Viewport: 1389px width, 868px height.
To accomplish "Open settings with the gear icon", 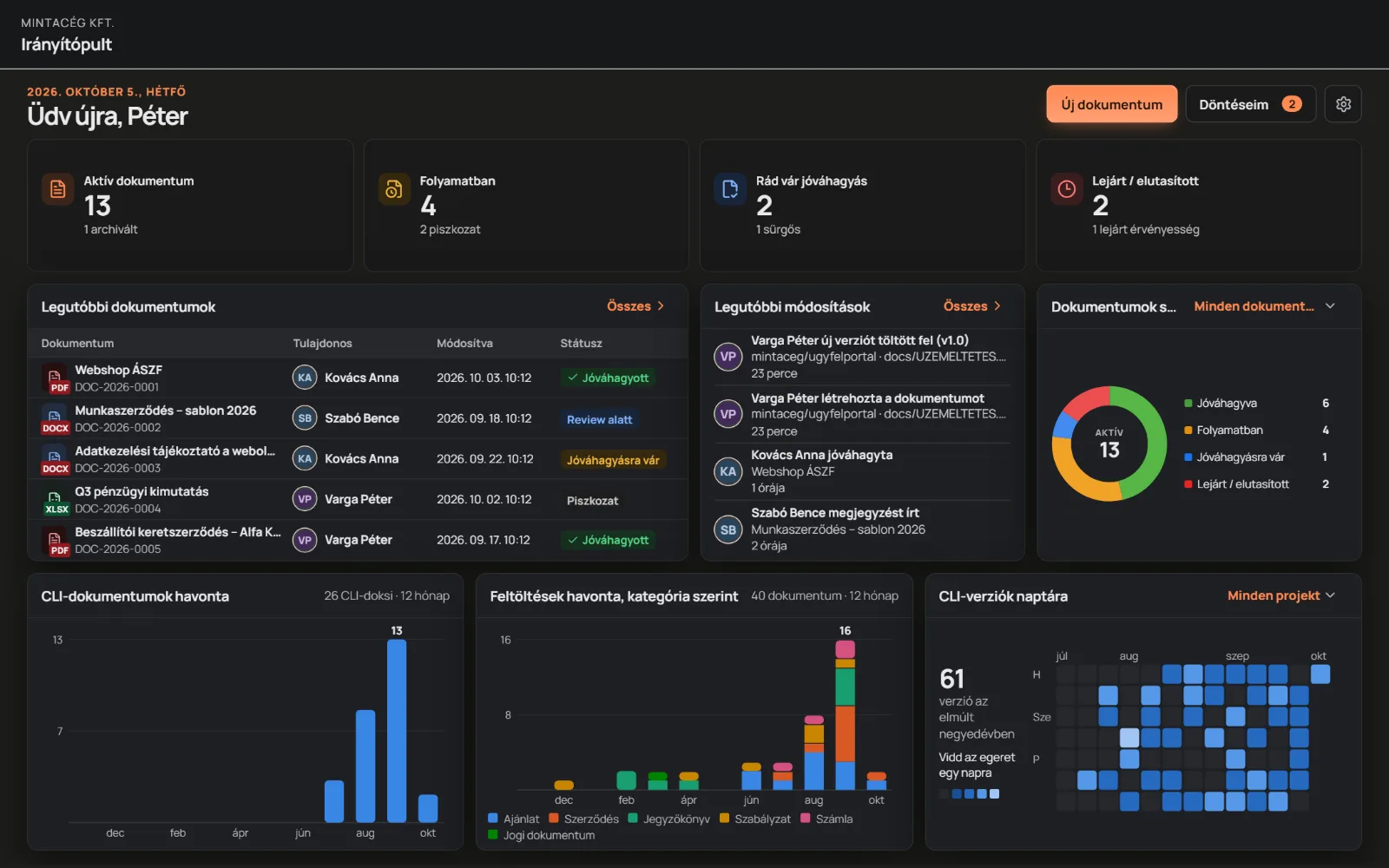I will [1343, 104].
